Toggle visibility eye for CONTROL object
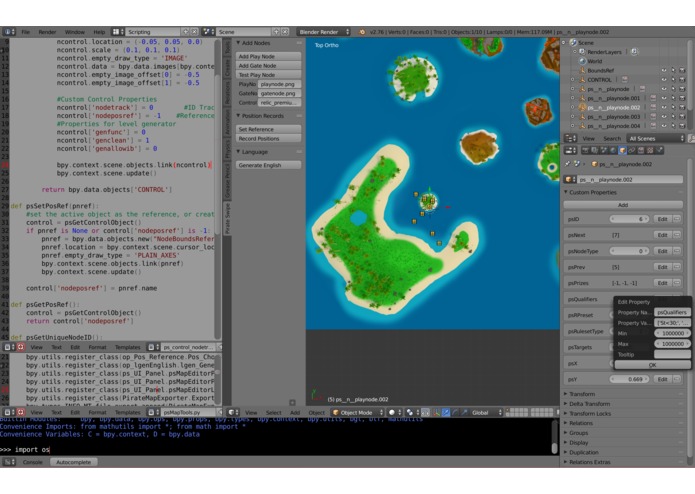 pyautogui.click(x=664, y=80)
